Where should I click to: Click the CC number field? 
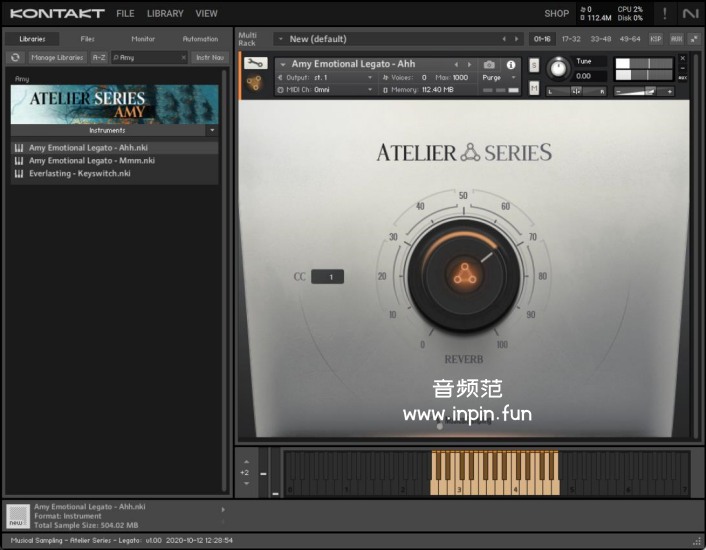(x=327, y=277)
